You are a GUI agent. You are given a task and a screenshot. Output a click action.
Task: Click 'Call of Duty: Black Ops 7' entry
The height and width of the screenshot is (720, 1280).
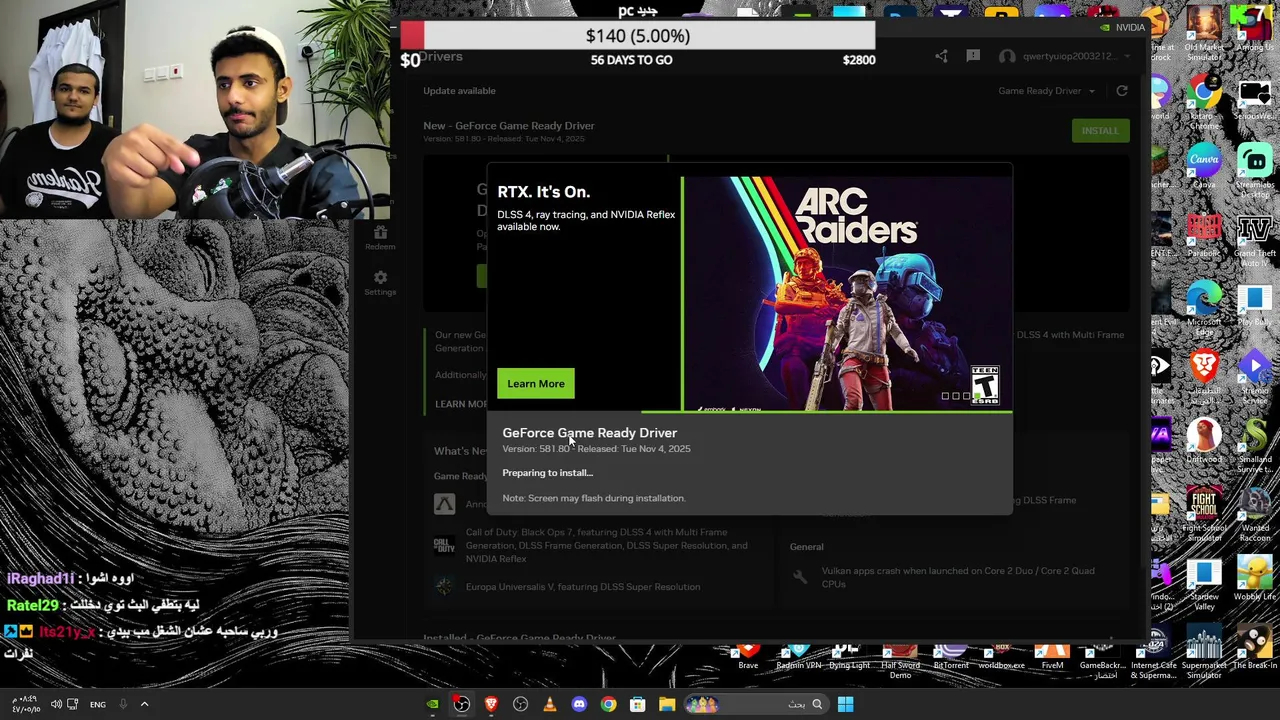(x=606, y=546)
